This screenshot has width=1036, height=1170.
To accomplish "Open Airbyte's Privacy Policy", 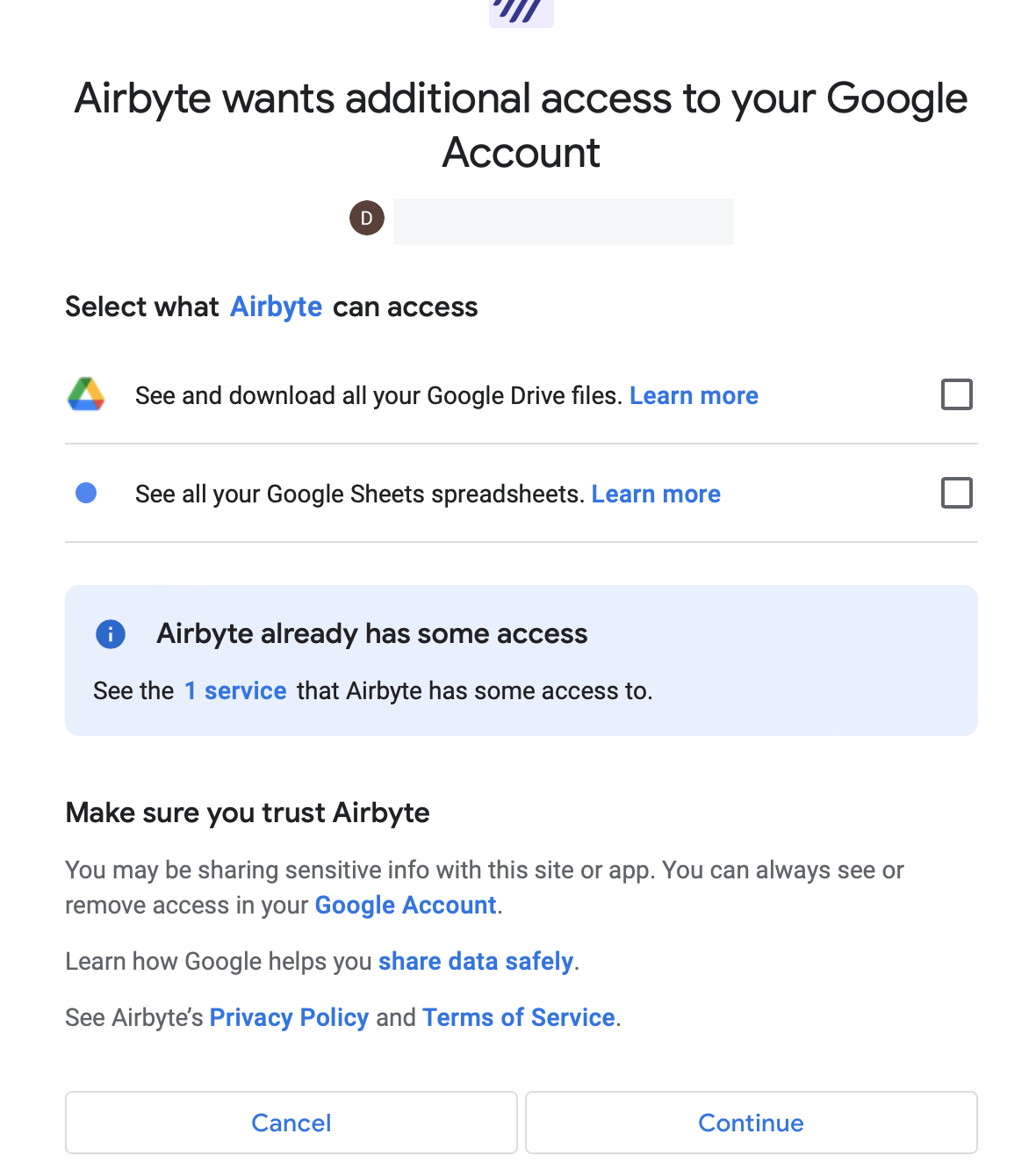I will (289, 1018).
